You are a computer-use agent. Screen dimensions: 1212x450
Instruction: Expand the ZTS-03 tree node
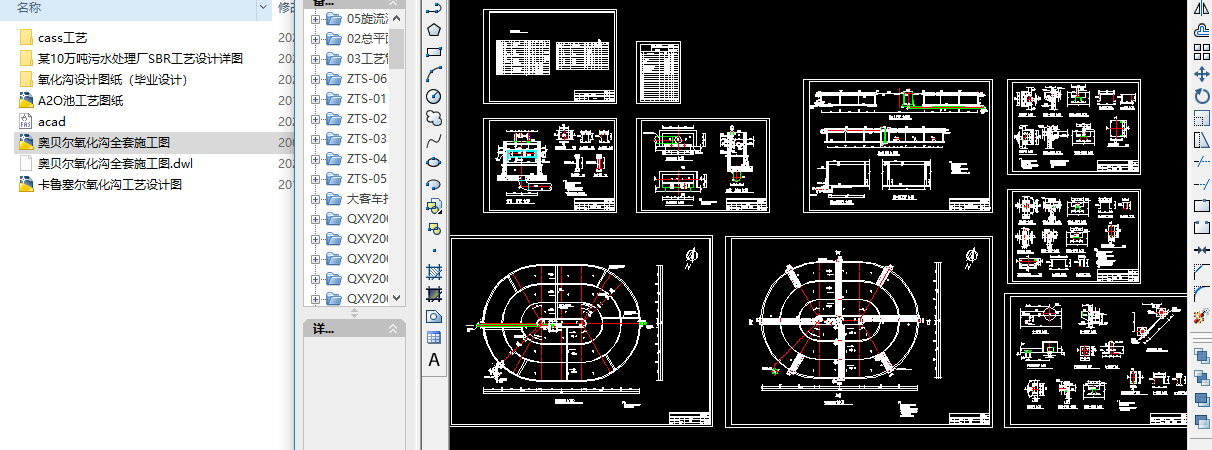point(316,139)
